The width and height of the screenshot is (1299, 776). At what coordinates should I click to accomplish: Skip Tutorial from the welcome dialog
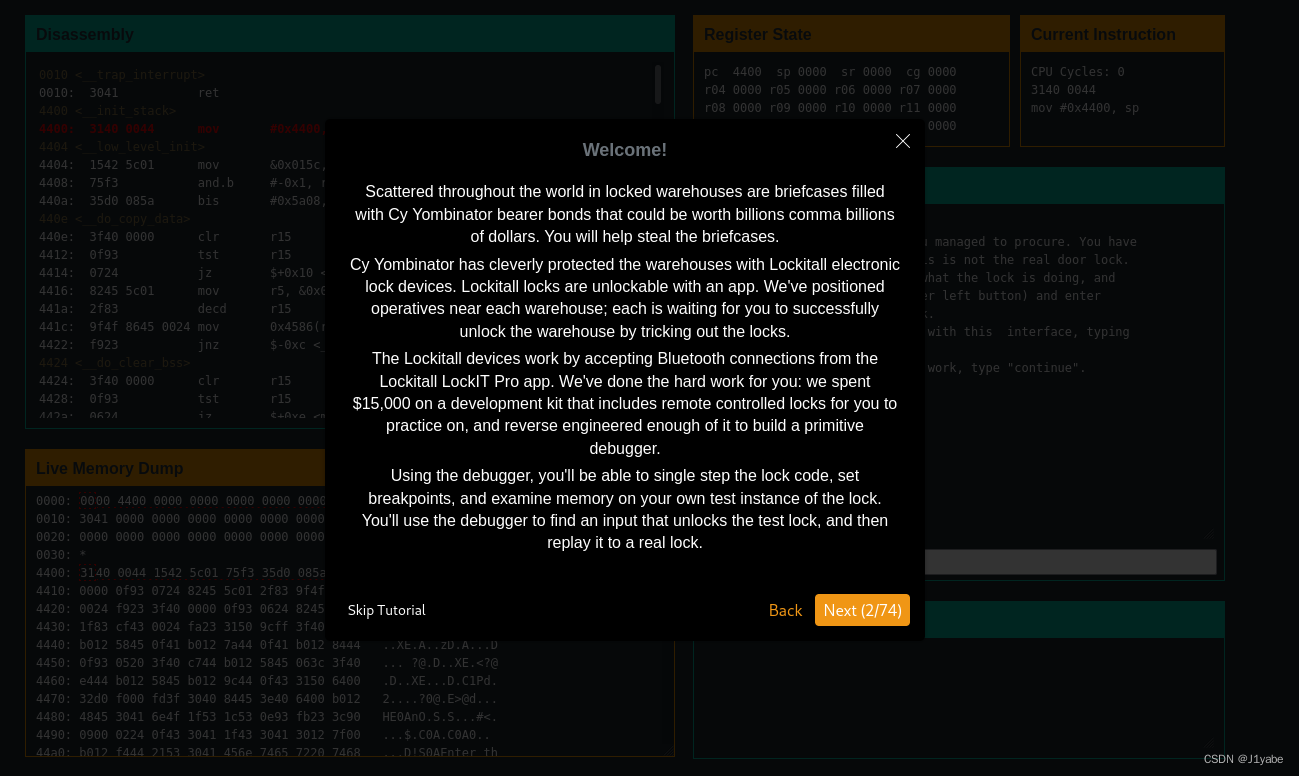pyautogui.click(x=386, y=610)
